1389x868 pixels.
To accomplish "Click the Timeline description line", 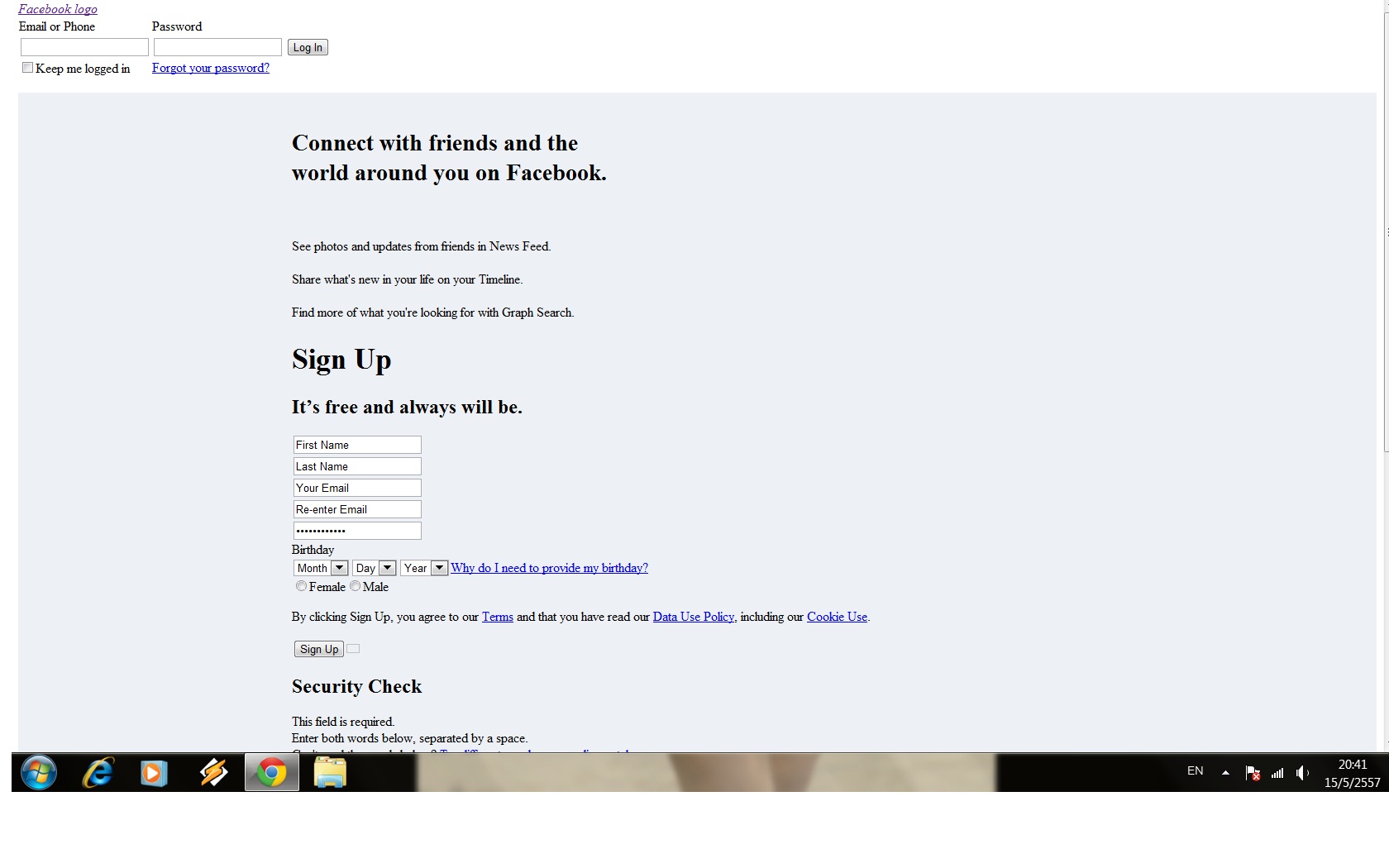I will [408, 279].
